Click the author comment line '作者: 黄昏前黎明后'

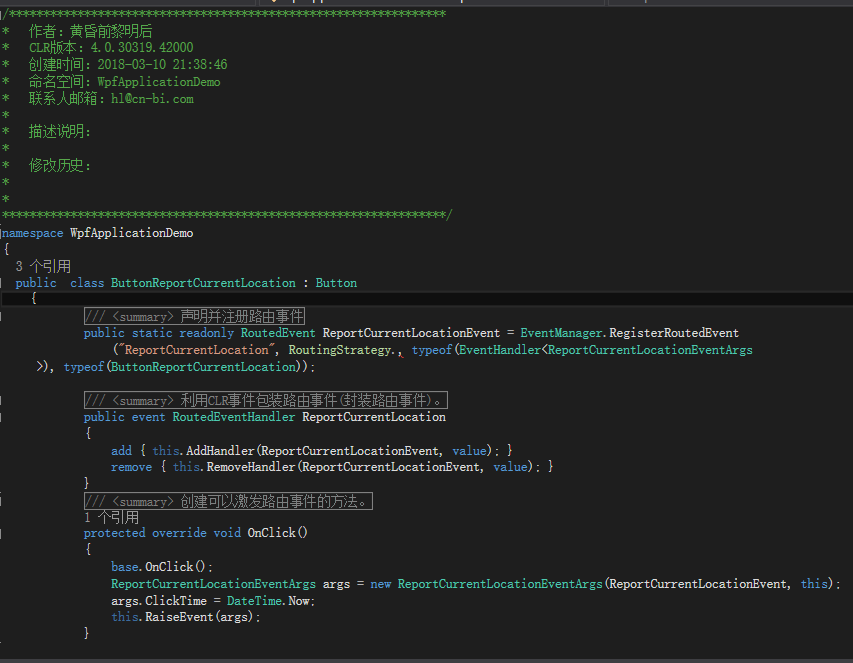coord(90,31)
